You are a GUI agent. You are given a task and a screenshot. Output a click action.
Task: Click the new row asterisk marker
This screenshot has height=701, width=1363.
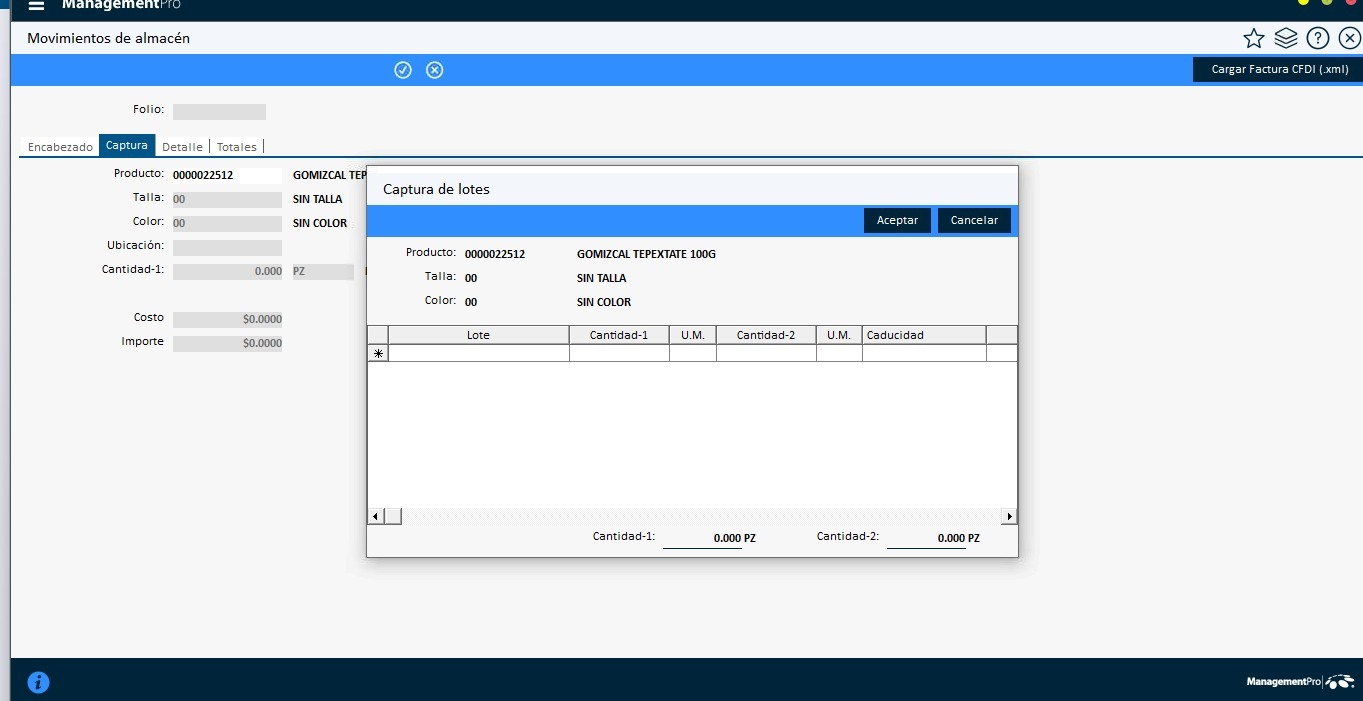tap(378, 354)
